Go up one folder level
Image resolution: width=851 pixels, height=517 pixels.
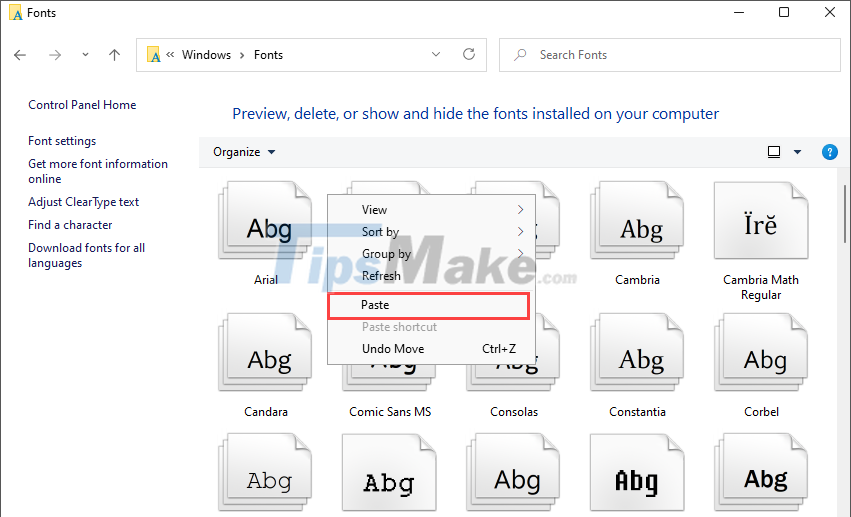(x=114, y=55)
